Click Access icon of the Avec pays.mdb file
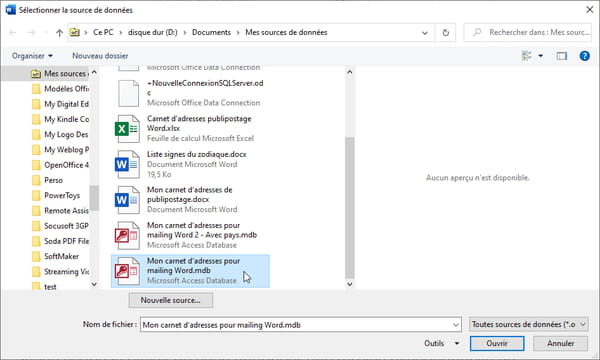Screen dimensions: 600x360 (127, 235)
